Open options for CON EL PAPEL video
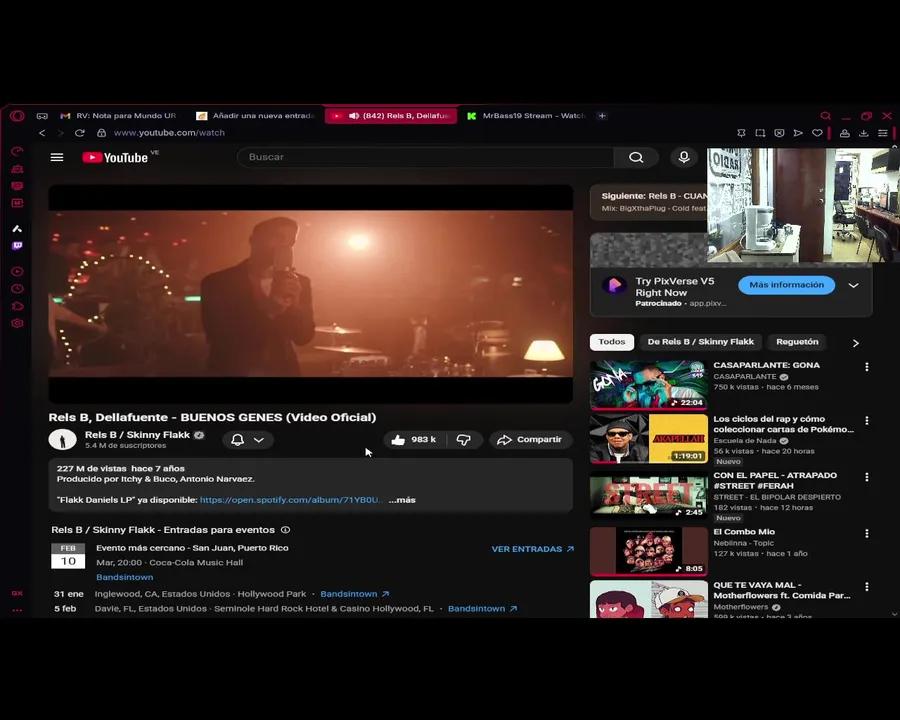This screenshot has height=720, width=900. pos(867,477)
